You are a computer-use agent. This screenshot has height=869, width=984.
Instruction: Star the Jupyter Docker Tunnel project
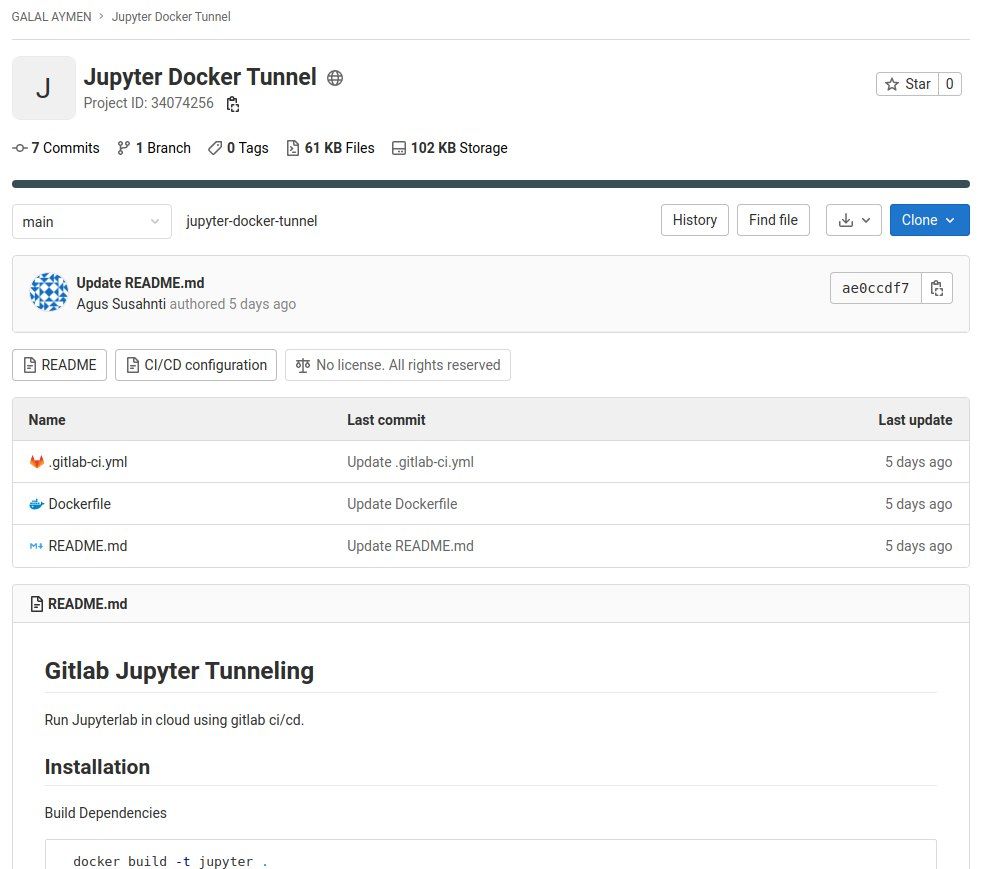click(x=908, y=84)
